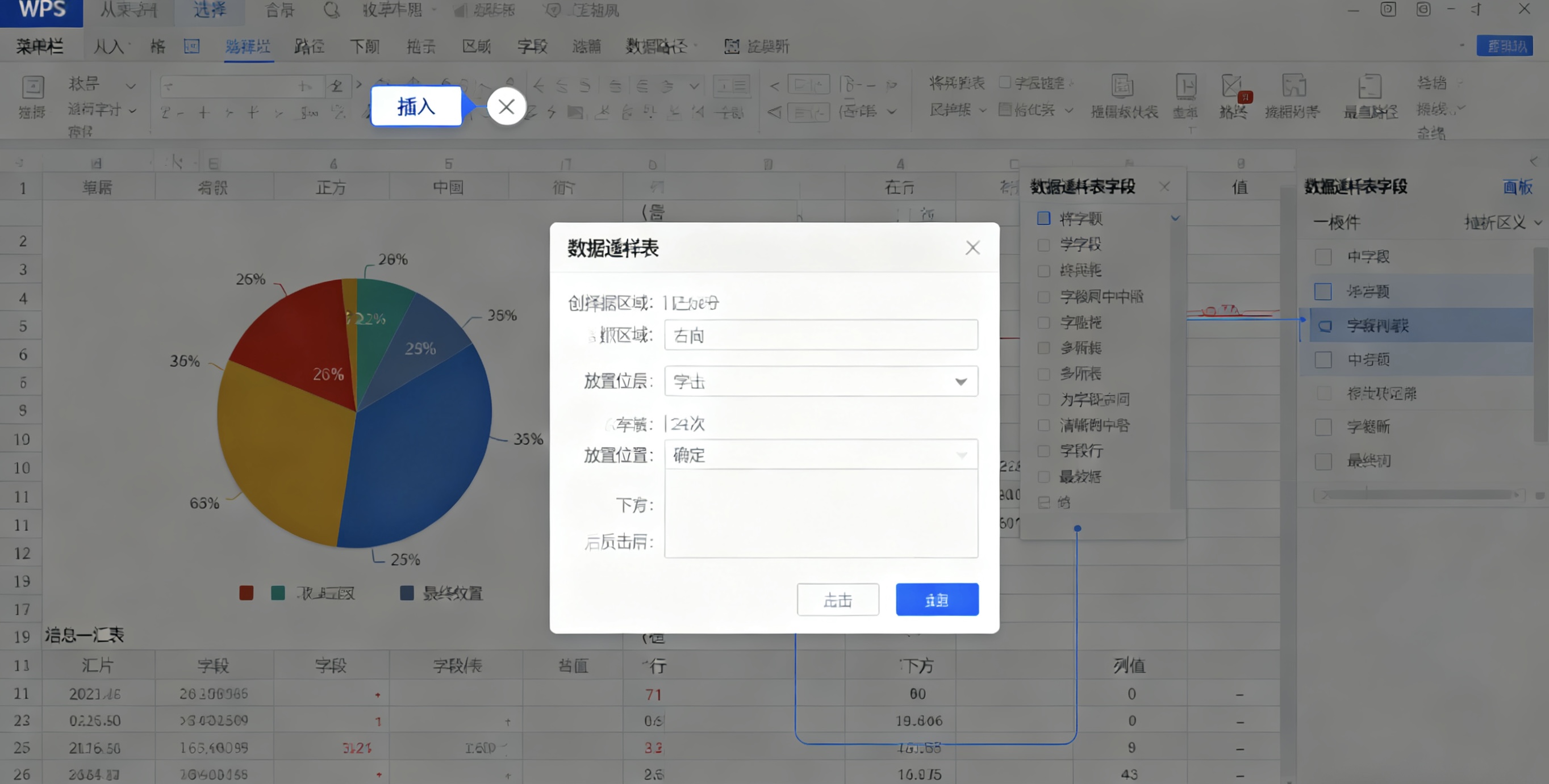Switch to the highlighted 选择 tab

[209, 10]
